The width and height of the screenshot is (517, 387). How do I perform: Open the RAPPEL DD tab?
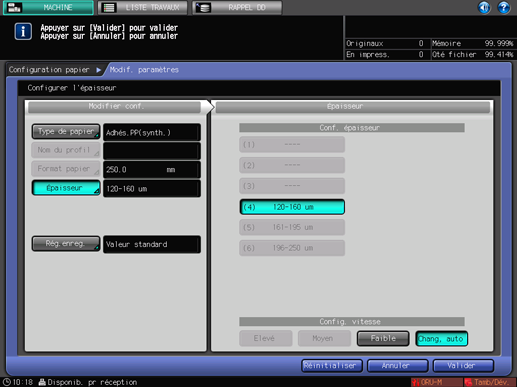(x=237, y=7)
